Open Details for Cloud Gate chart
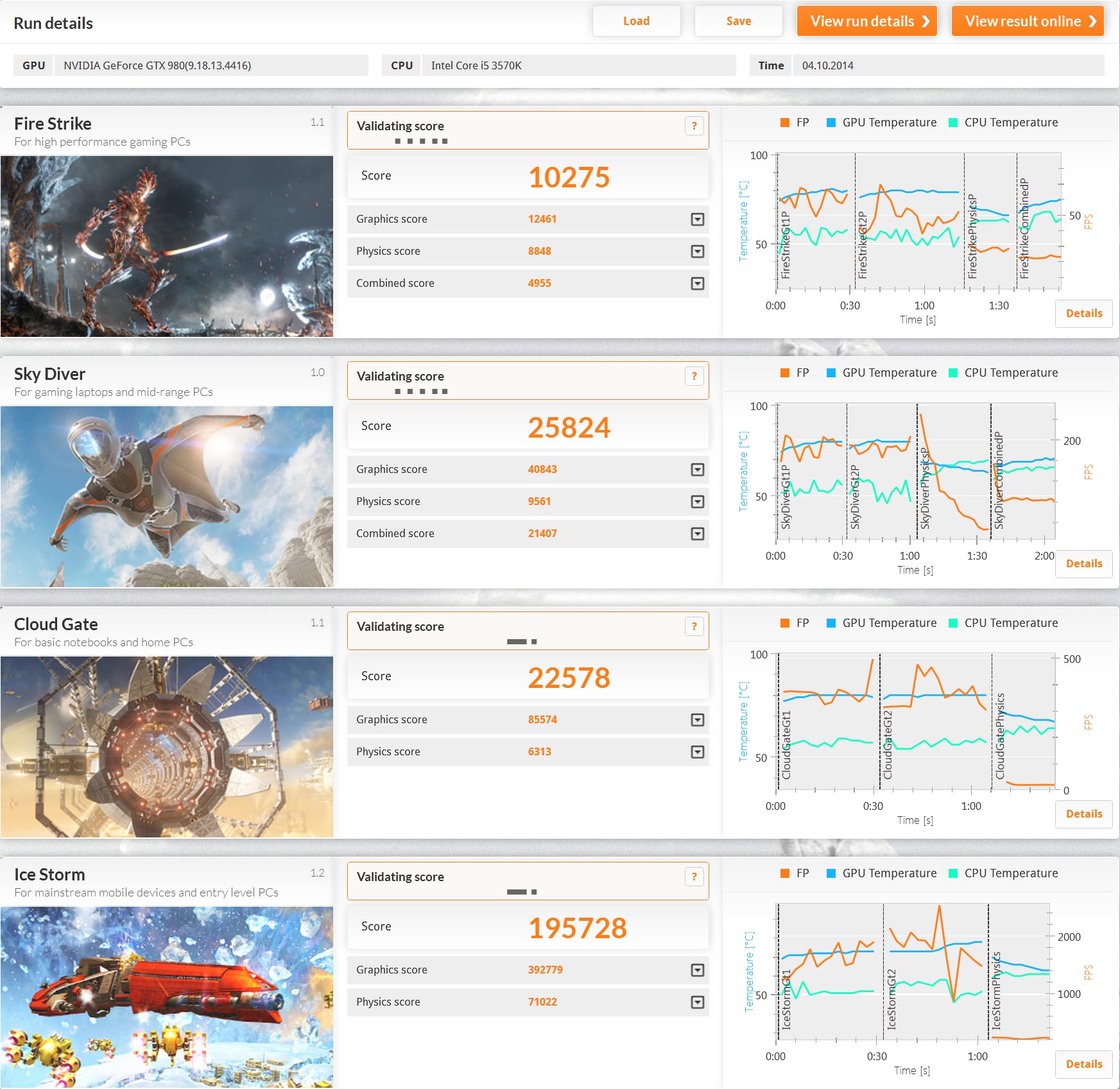The image size is (1120, 1089). [1083, 814]
